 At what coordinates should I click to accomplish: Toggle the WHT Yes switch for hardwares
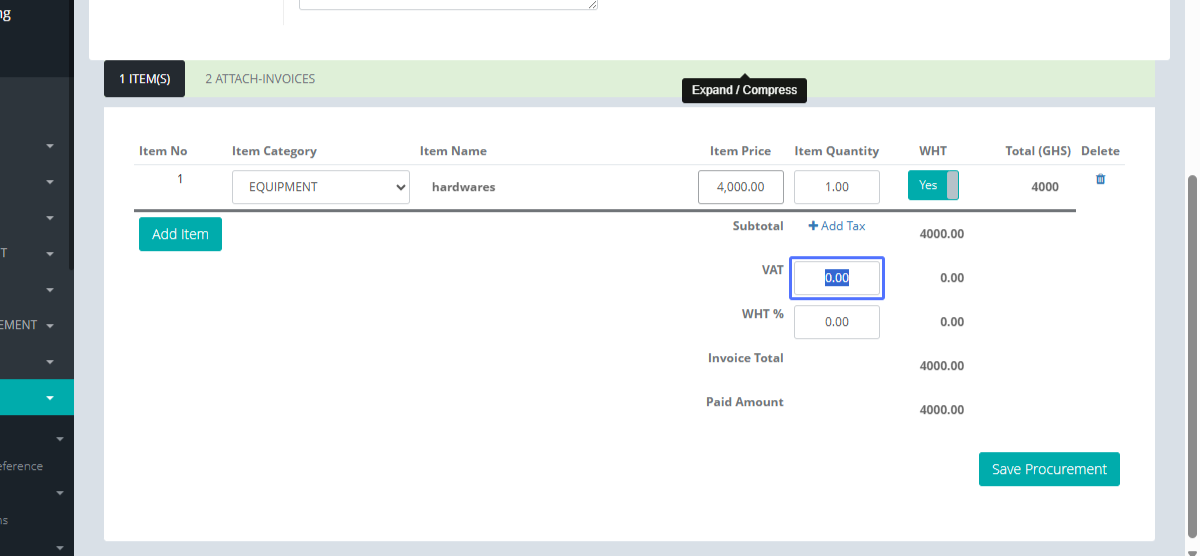(x=933, y=186)
